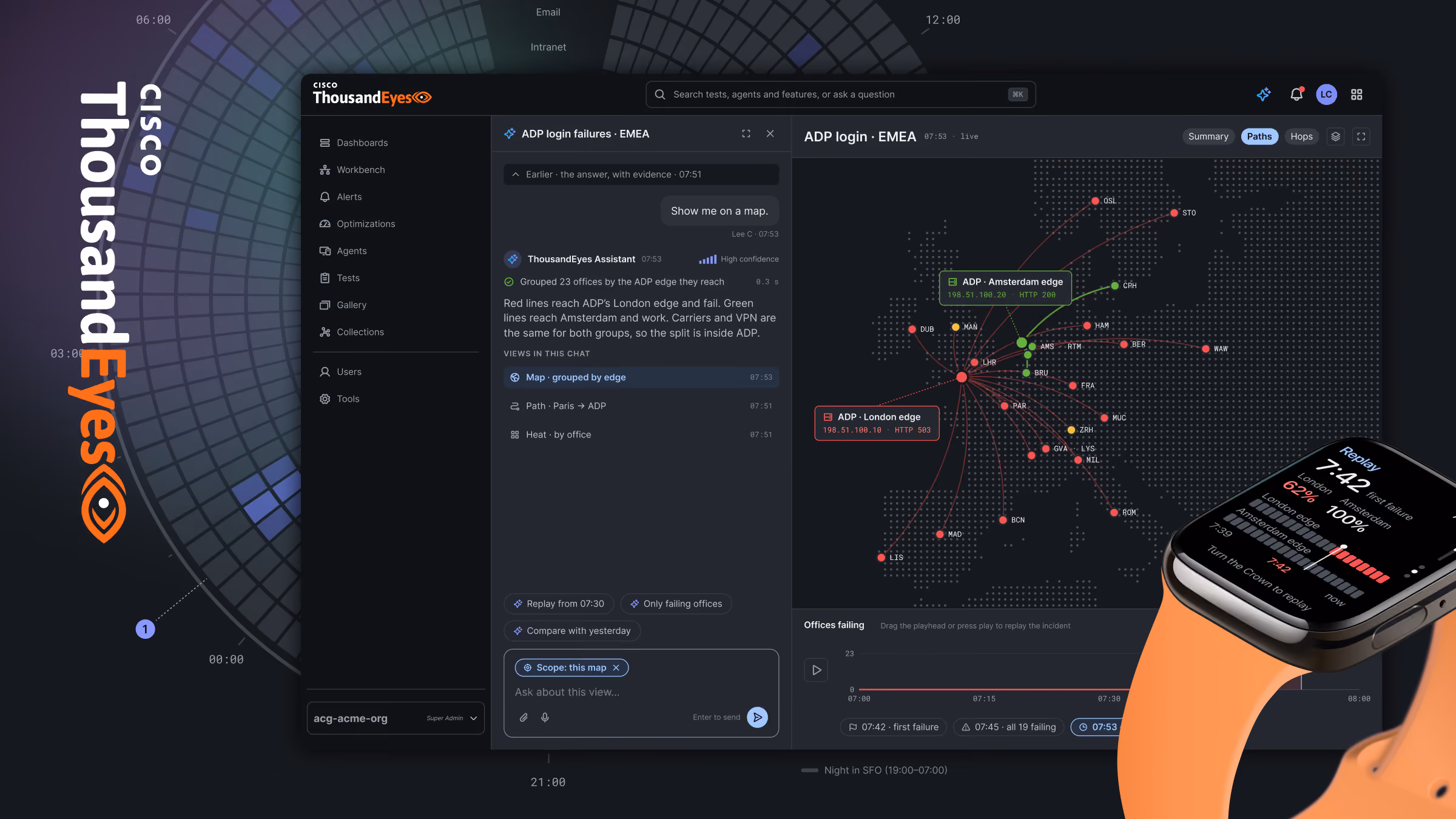Image resolution: width=1456 pixels, height=819 pixels.
Task: Remove the Scope: this map chip
Action: 616,668
